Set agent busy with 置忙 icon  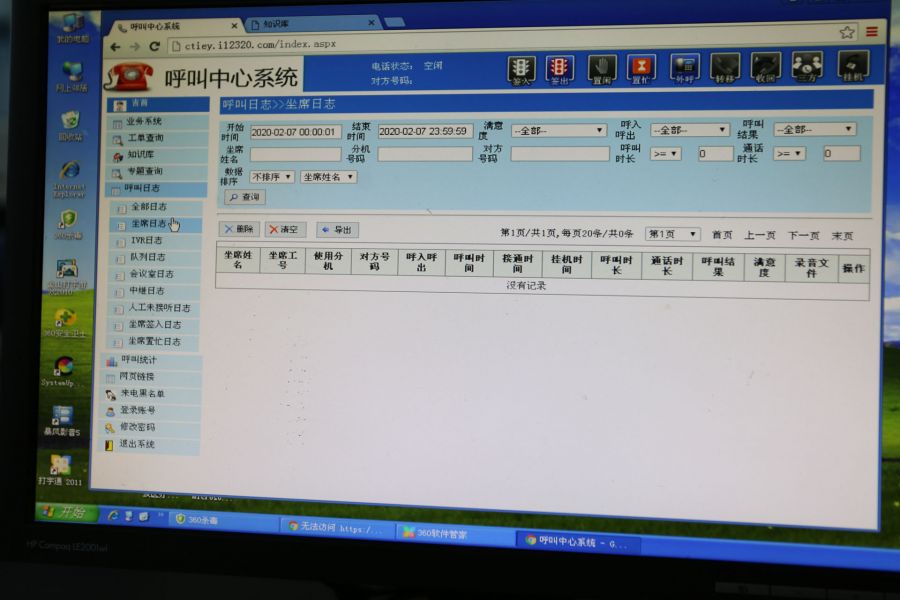click(641, 68)
